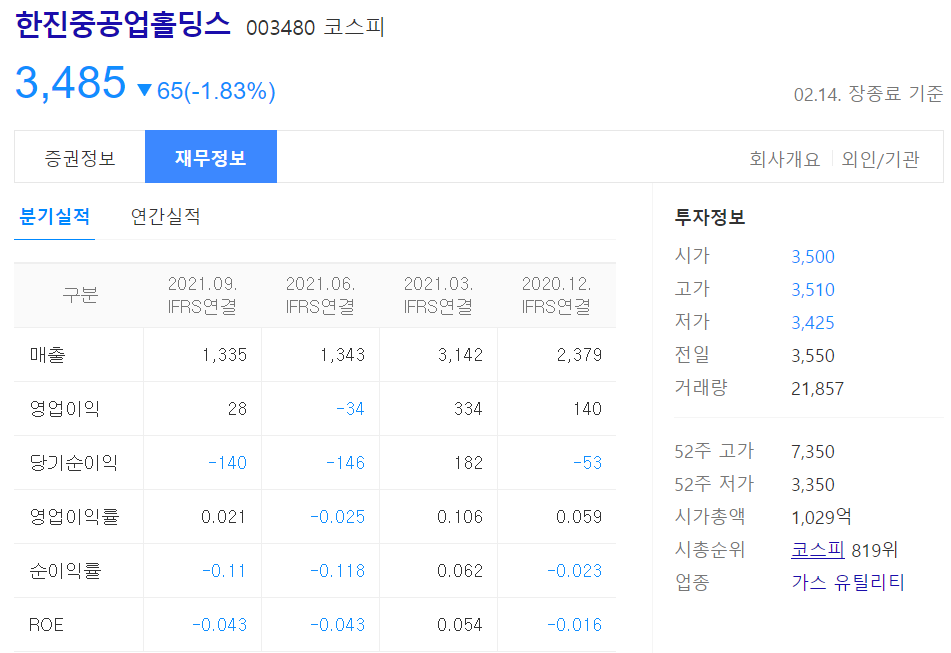Click the current price 3,485
951x653 pixels.
[70, 82]
